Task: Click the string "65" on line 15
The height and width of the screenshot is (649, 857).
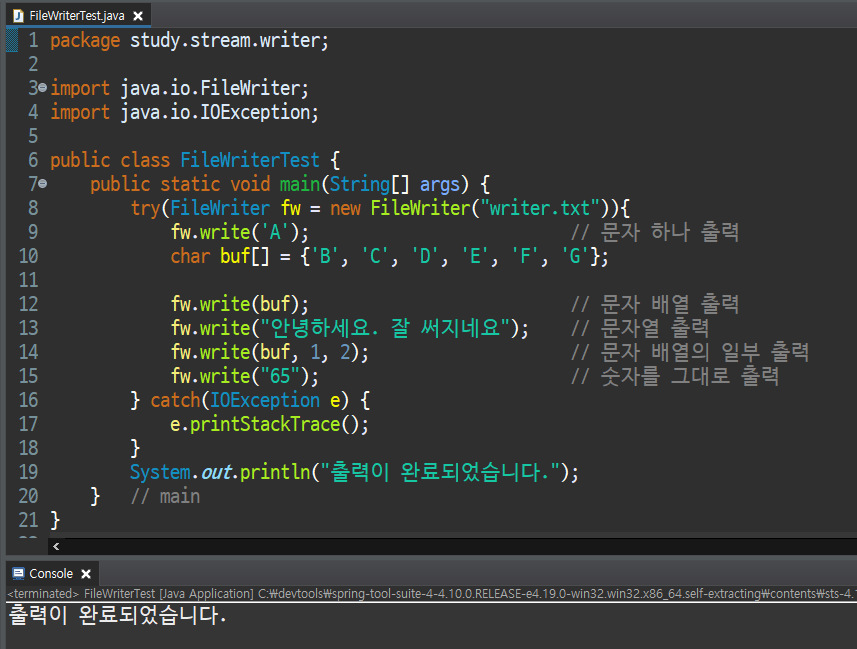Action: [x=280, y=376]
